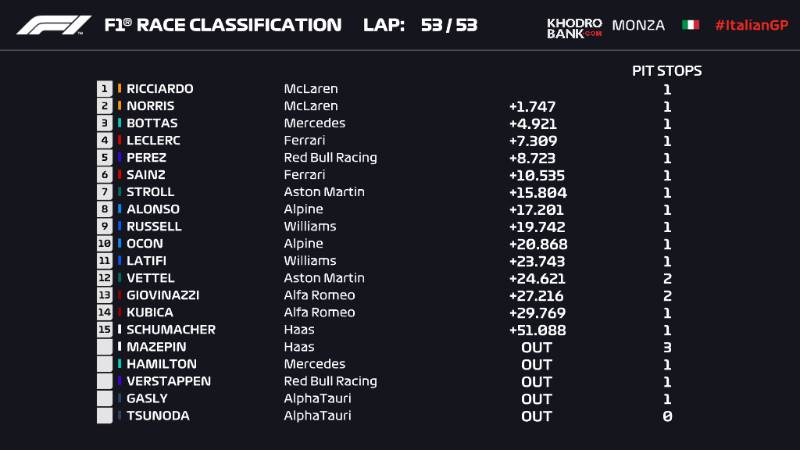Select the position 15 number badge
The image size is (800, 450).
pyautogui.click(x=104, y=329)
